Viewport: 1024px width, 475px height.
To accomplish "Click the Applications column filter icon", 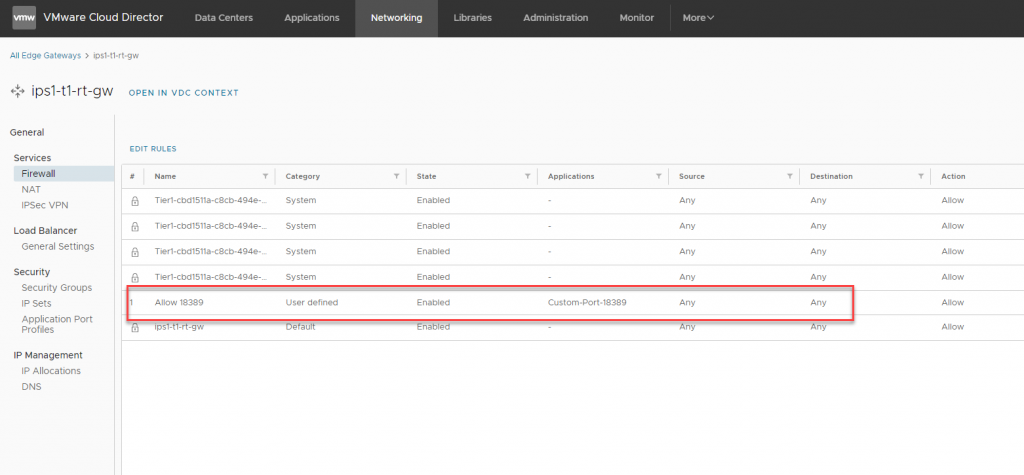I will tap(658, 176).
